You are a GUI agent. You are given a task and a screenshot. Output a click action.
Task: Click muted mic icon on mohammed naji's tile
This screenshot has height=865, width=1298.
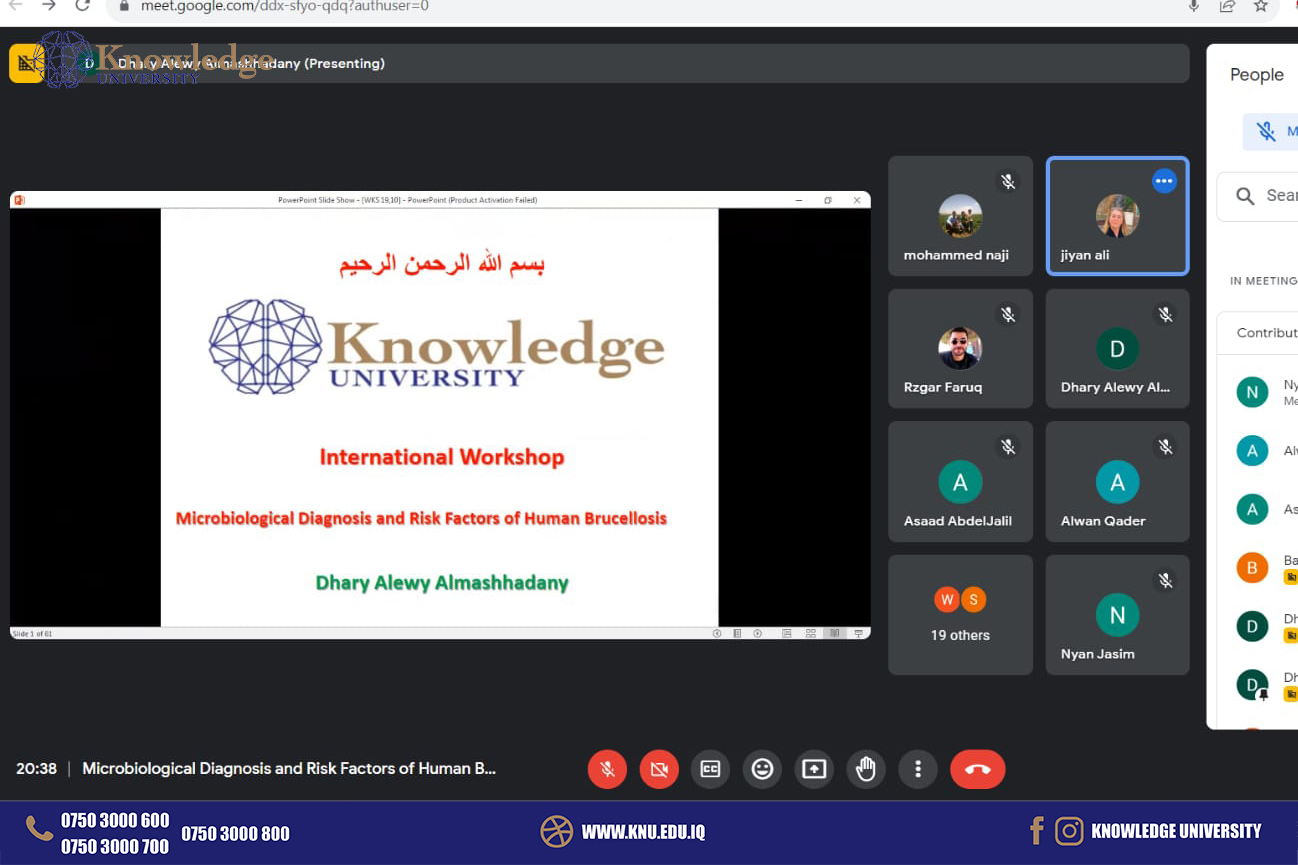1008,182
